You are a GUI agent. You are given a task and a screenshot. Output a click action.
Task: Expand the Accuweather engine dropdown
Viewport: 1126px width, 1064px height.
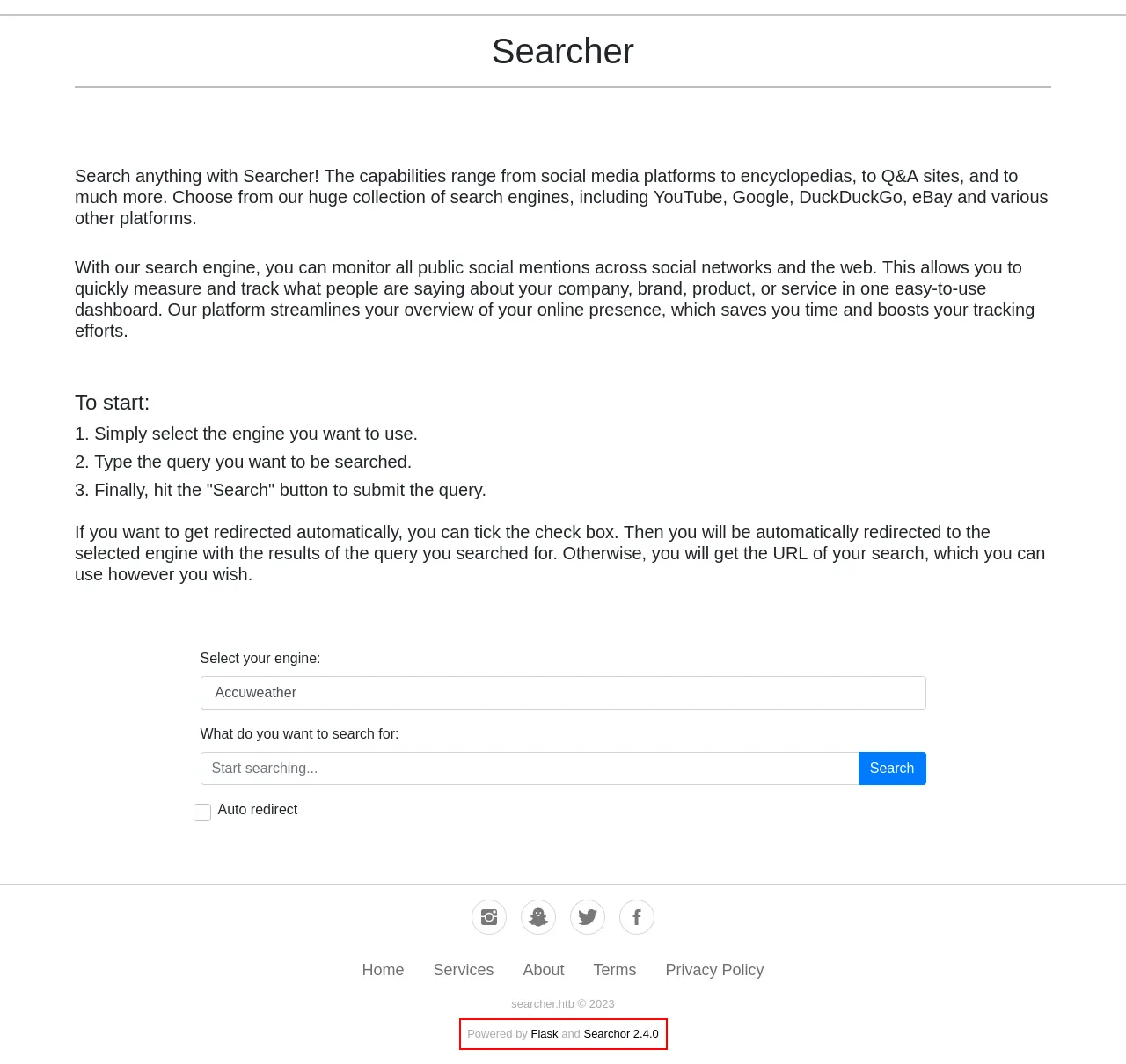[563, 693]
